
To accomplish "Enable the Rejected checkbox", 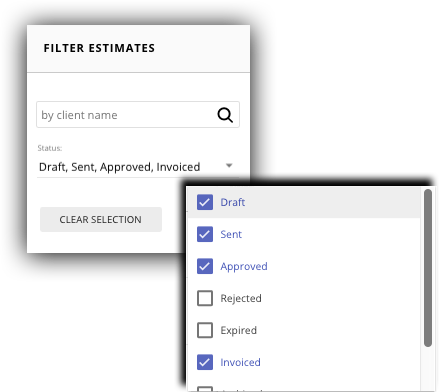I will tap(205, 298).
